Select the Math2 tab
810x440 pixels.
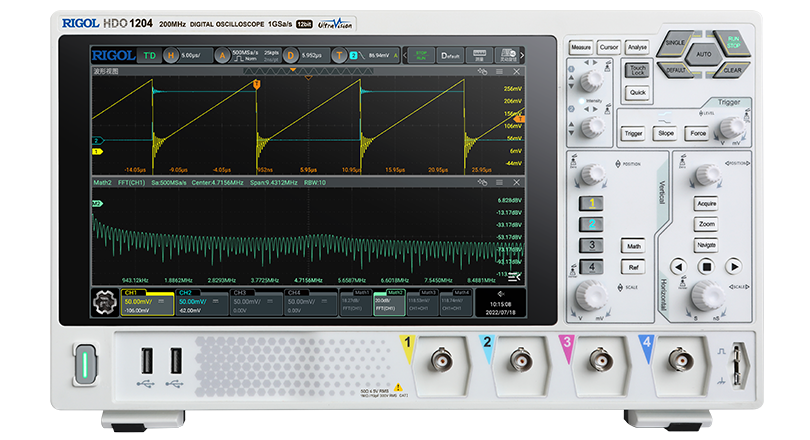[x=388, y=302]
